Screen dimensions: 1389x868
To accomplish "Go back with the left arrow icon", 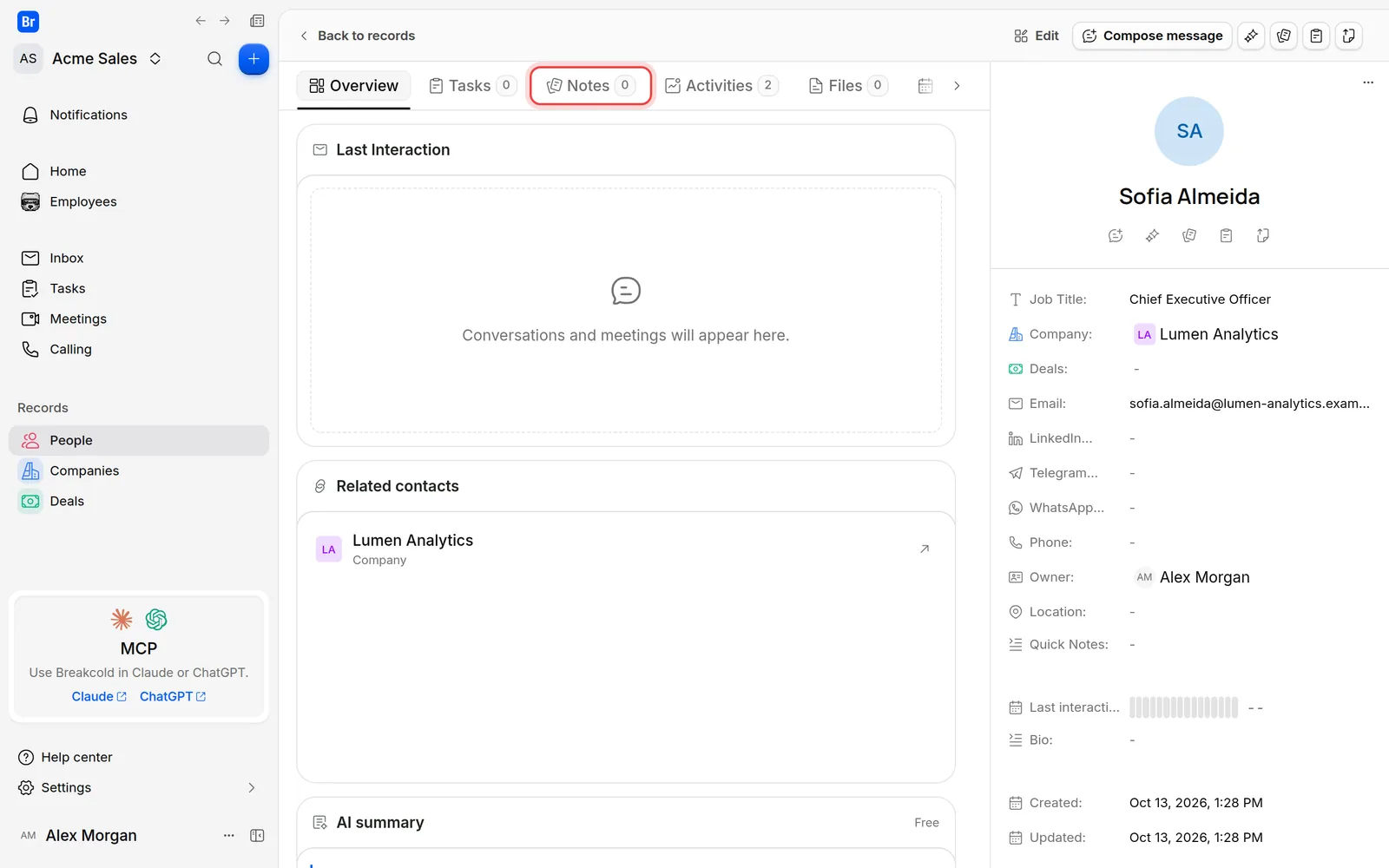I will pyautogui.click(x=201, y=21).
